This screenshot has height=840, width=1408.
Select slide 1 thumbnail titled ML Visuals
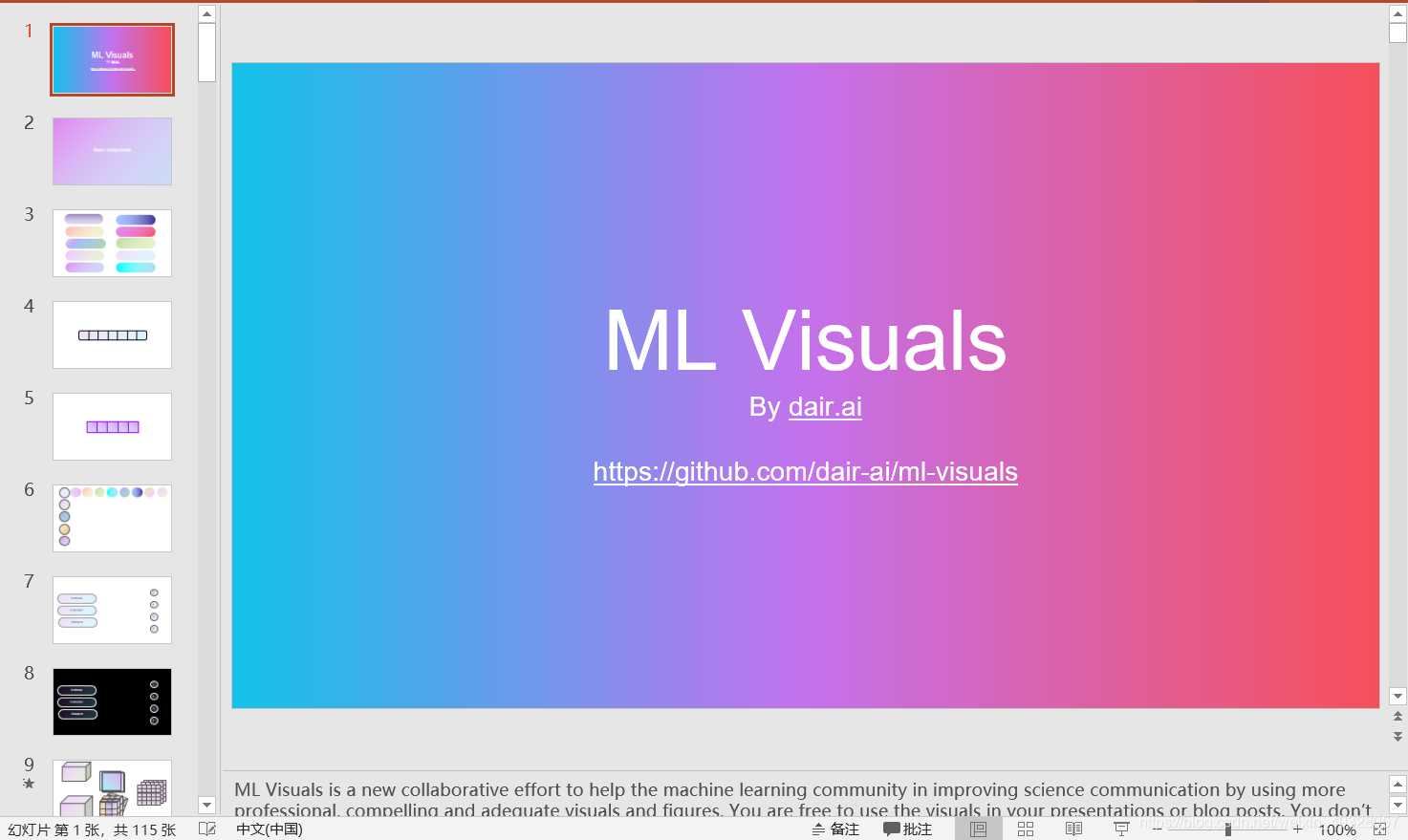[x=112, y=59]
